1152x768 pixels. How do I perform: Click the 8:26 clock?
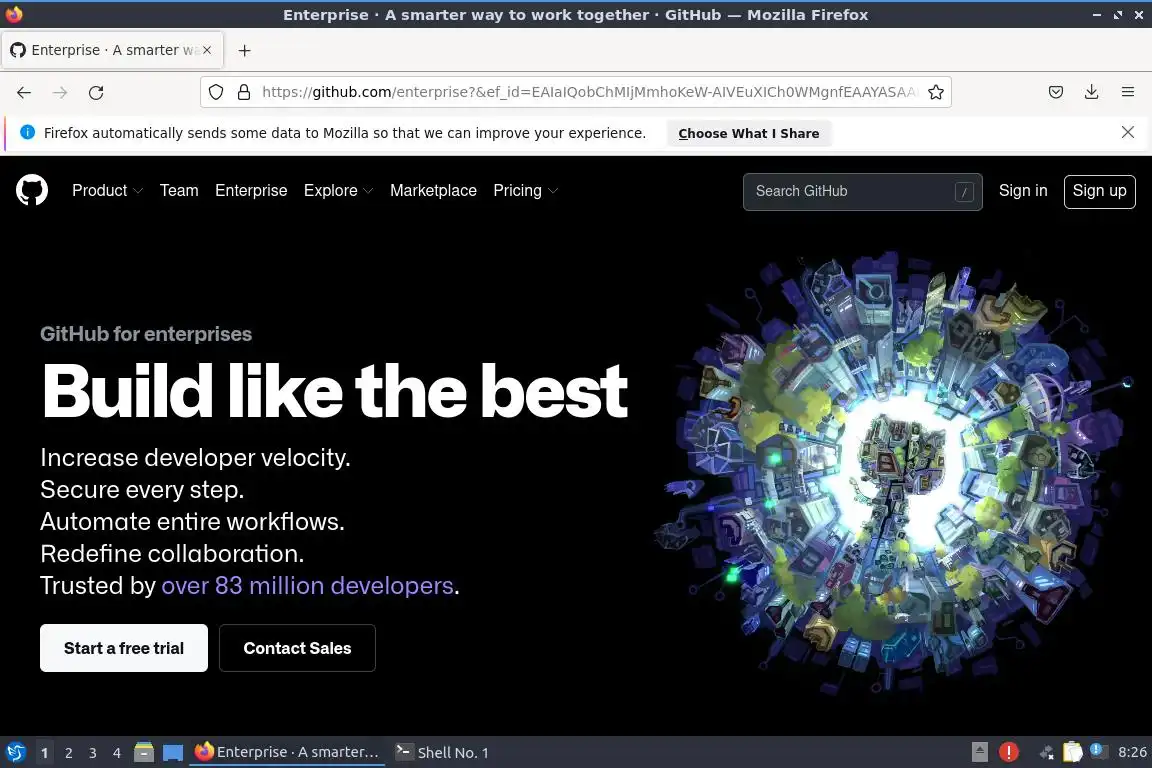click(x=1132, y=752)
